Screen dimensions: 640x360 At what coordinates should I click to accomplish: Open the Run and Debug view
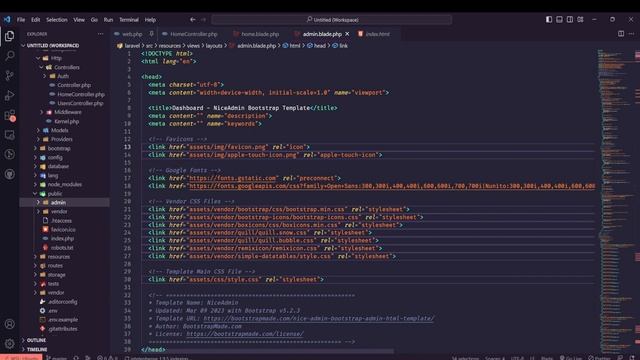[x=9, y=96]
